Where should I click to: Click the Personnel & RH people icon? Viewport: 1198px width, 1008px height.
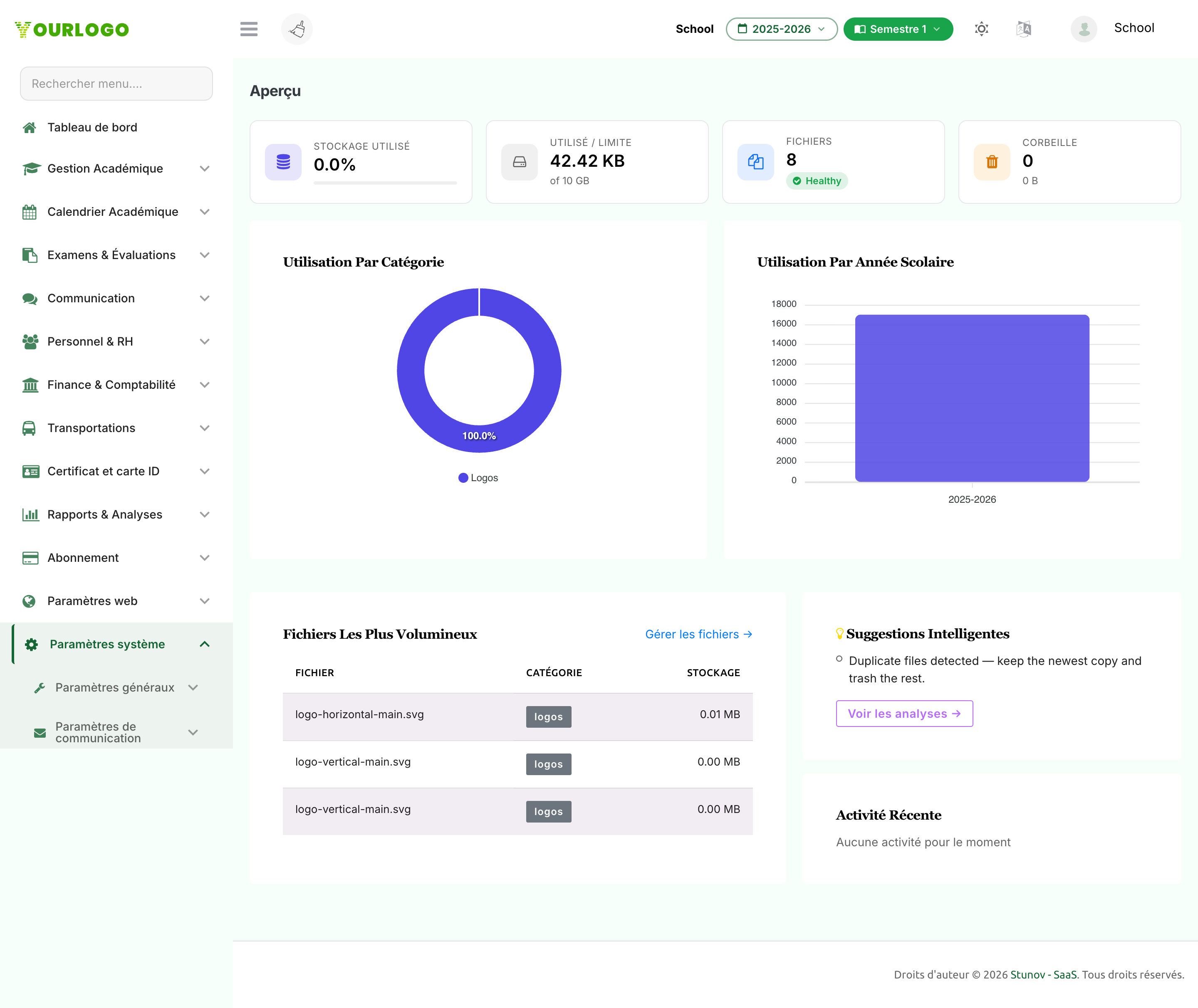tap(30, 342)
